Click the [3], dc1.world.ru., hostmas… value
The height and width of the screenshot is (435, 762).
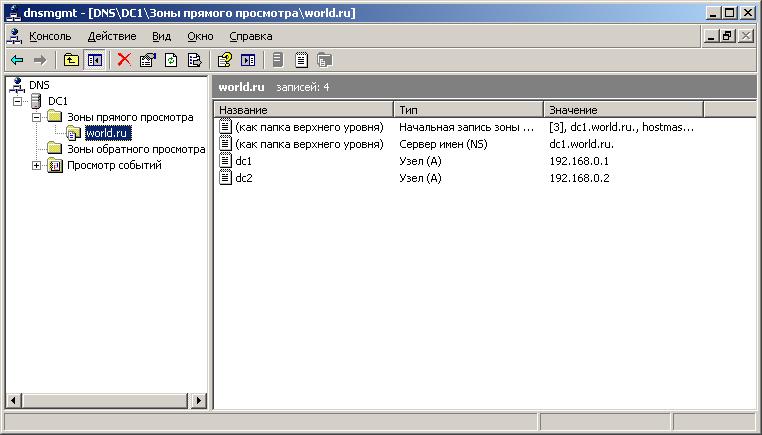(x=622, y=127)
